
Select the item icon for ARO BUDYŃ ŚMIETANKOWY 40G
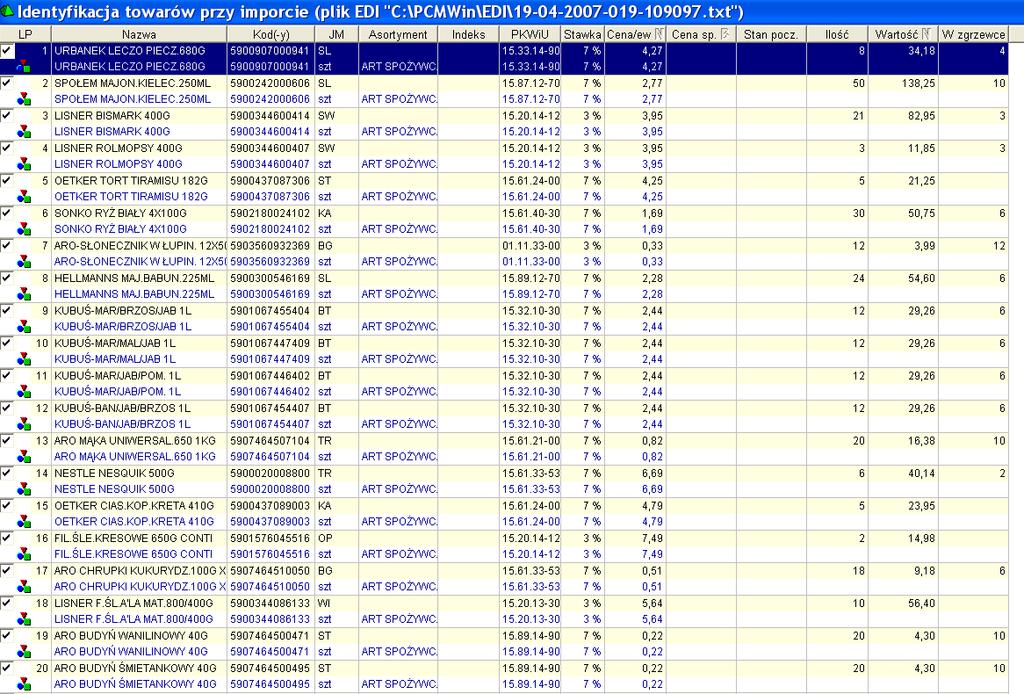click(24, 684)
